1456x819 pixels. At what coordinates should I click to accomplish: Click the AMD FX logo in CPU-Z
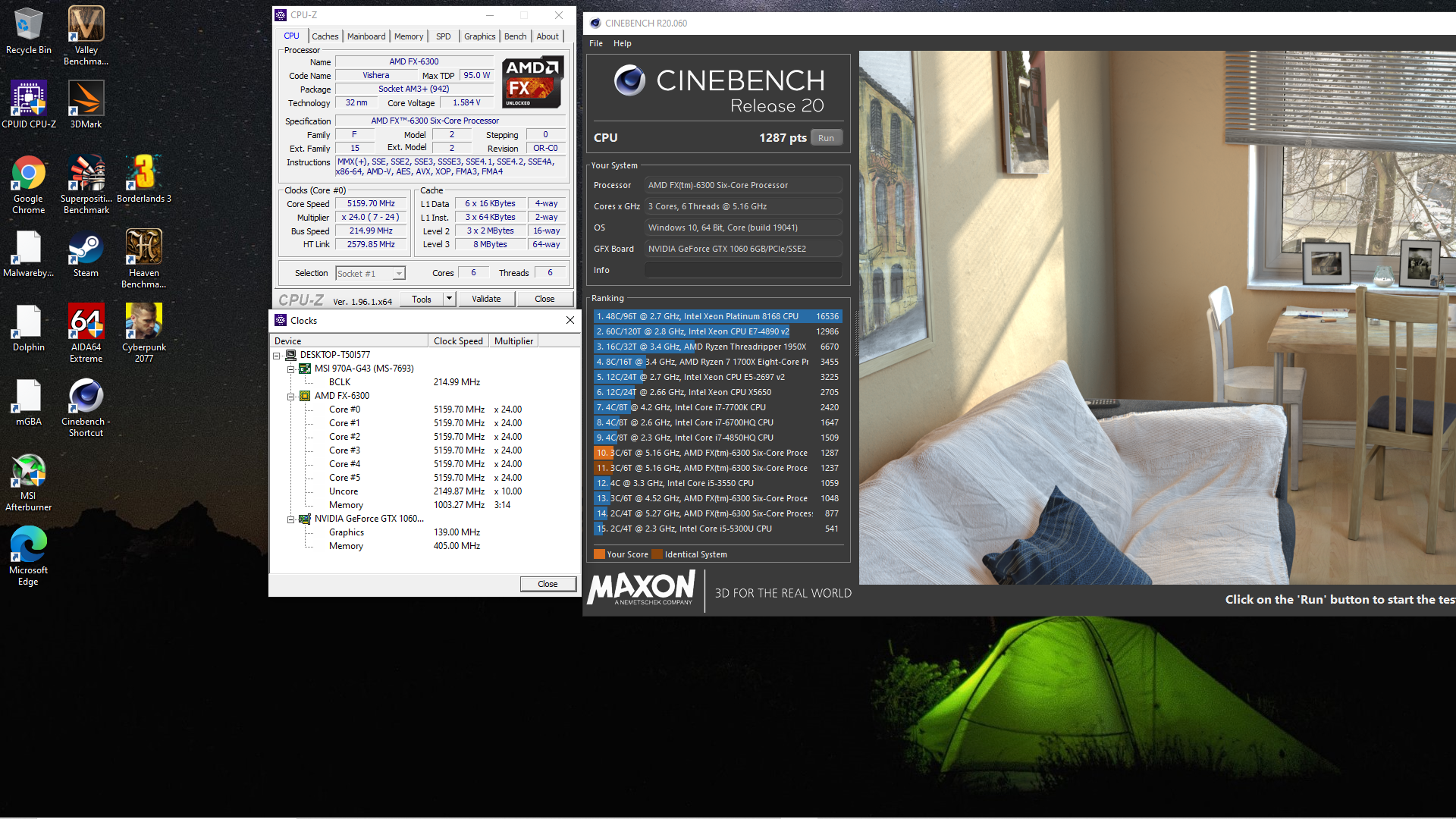532,81
